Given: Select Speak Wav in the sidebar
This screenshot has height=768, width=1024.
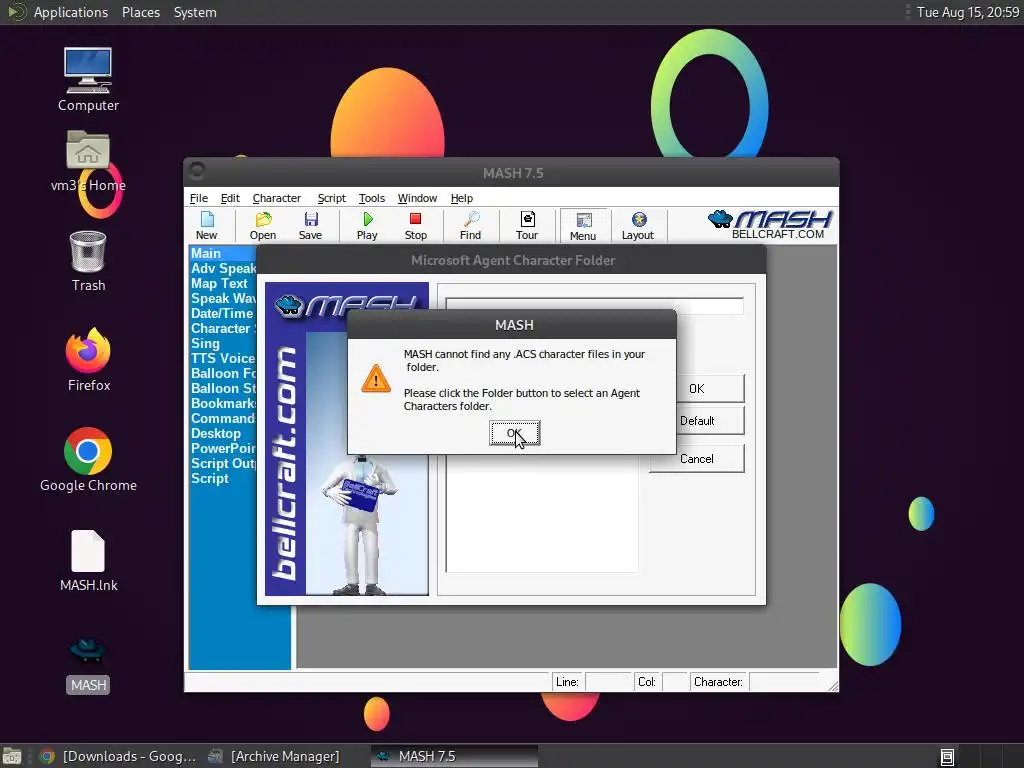Looking at the screenshot, I should click(223, 298).
